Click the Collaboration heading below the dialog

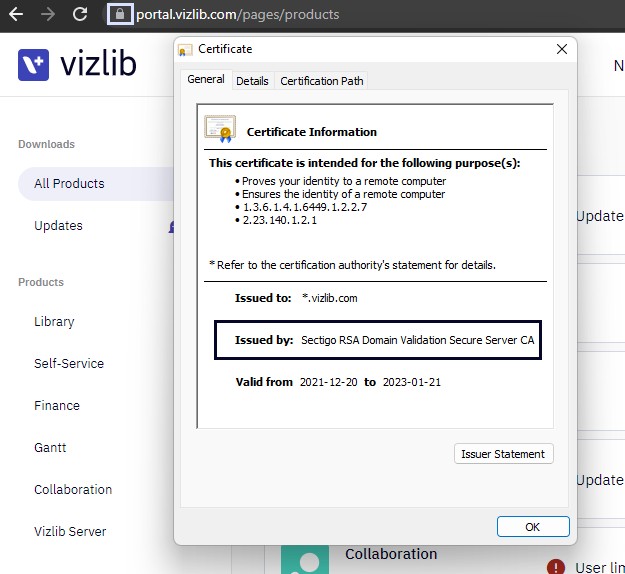point(391,554)
